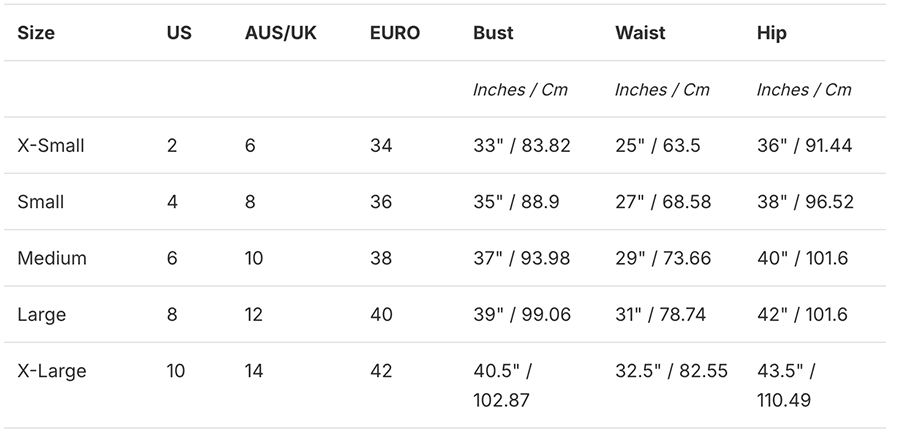Click the X-Large waist value 32.5" / 82.55
Image resolution: width=900 pixels, height=436 pixels.
(x=671, y=371)
